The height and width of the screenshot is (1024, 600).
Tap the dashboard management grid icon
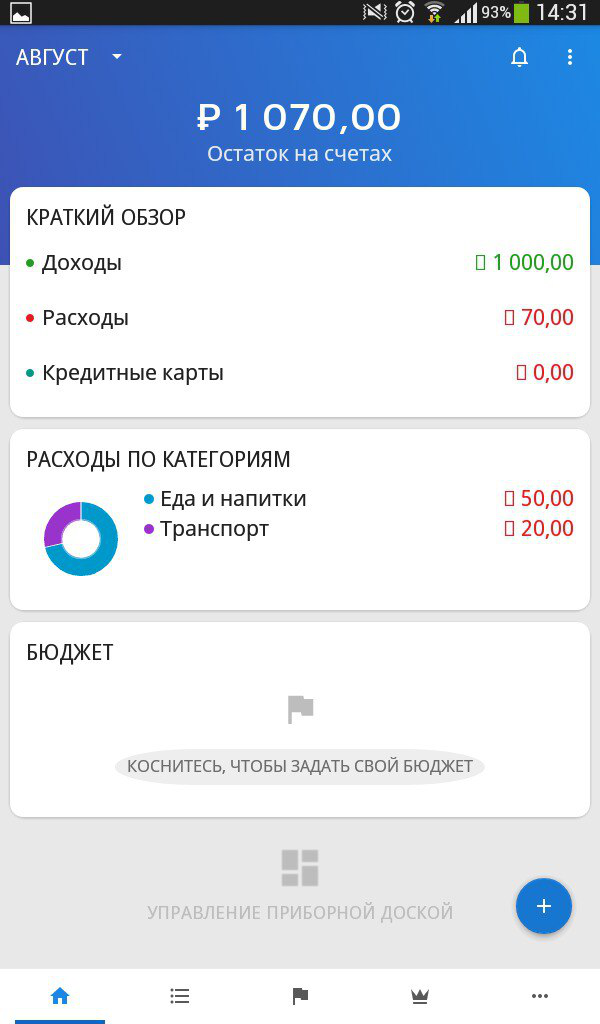300,867
